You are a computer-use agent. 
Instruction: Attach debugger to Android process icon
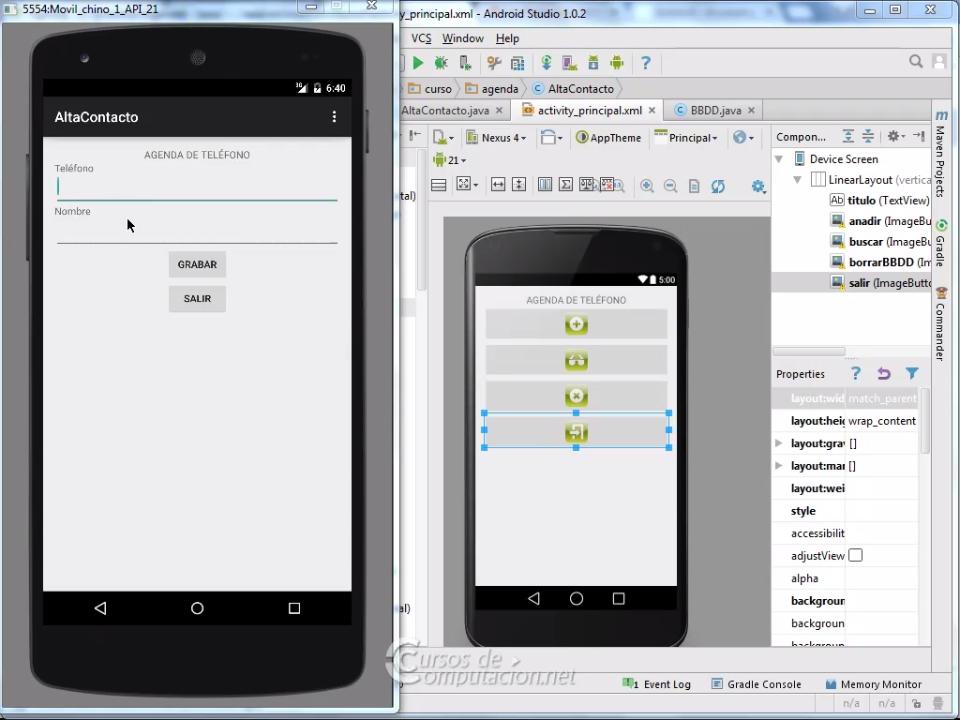click(465, 62)
